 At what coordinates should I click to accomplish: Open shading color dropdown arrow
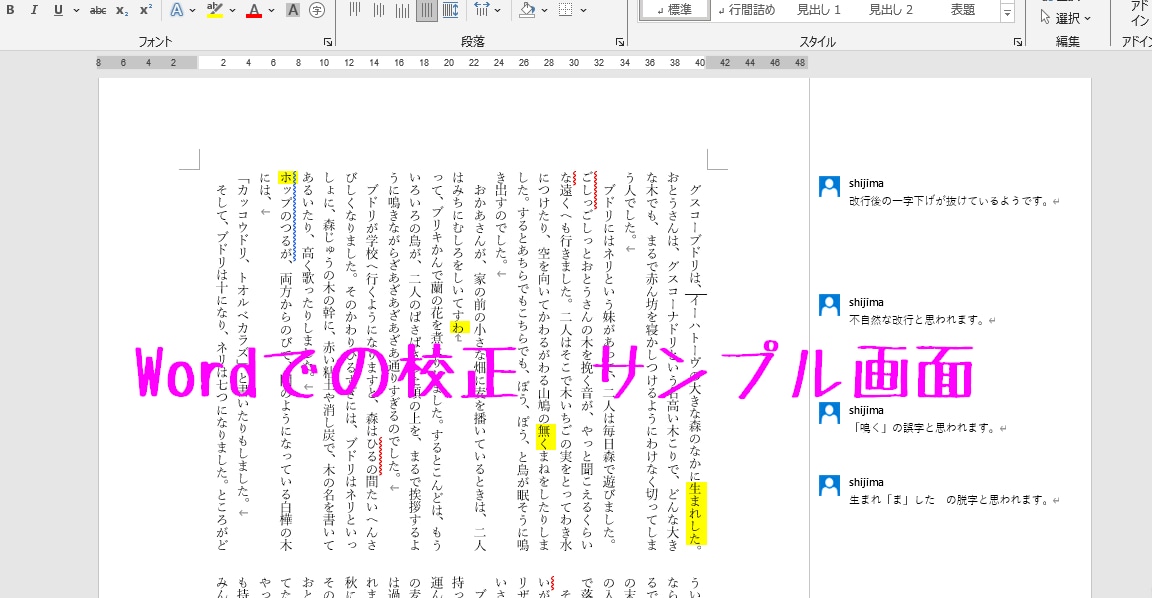coord(544,10)
